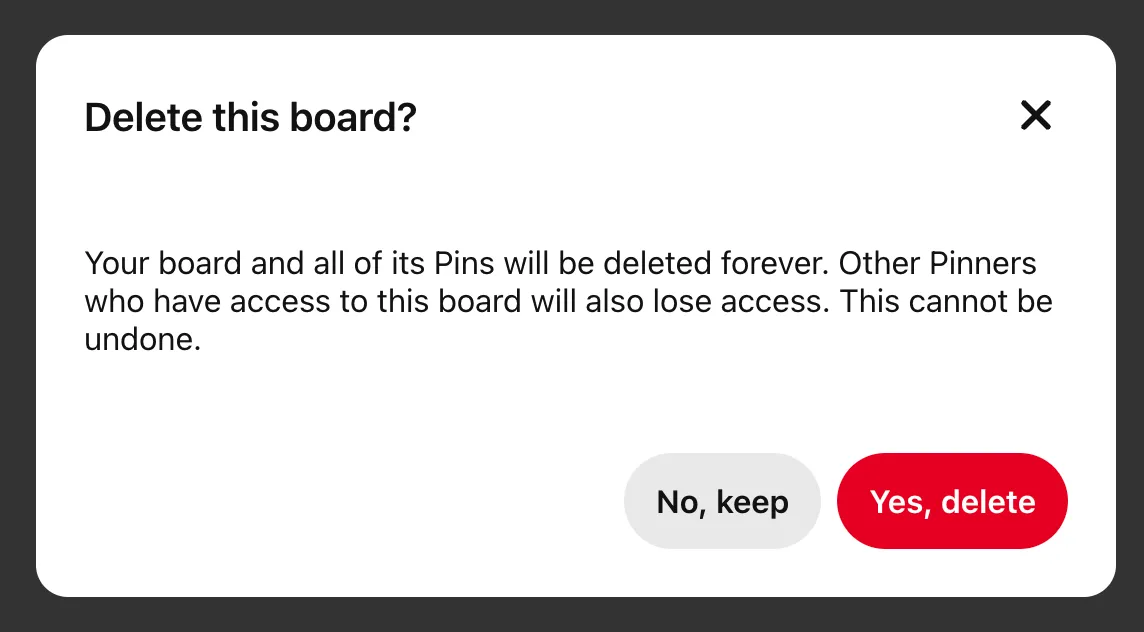Click the "Delete this board?" heading

(250, 118)
